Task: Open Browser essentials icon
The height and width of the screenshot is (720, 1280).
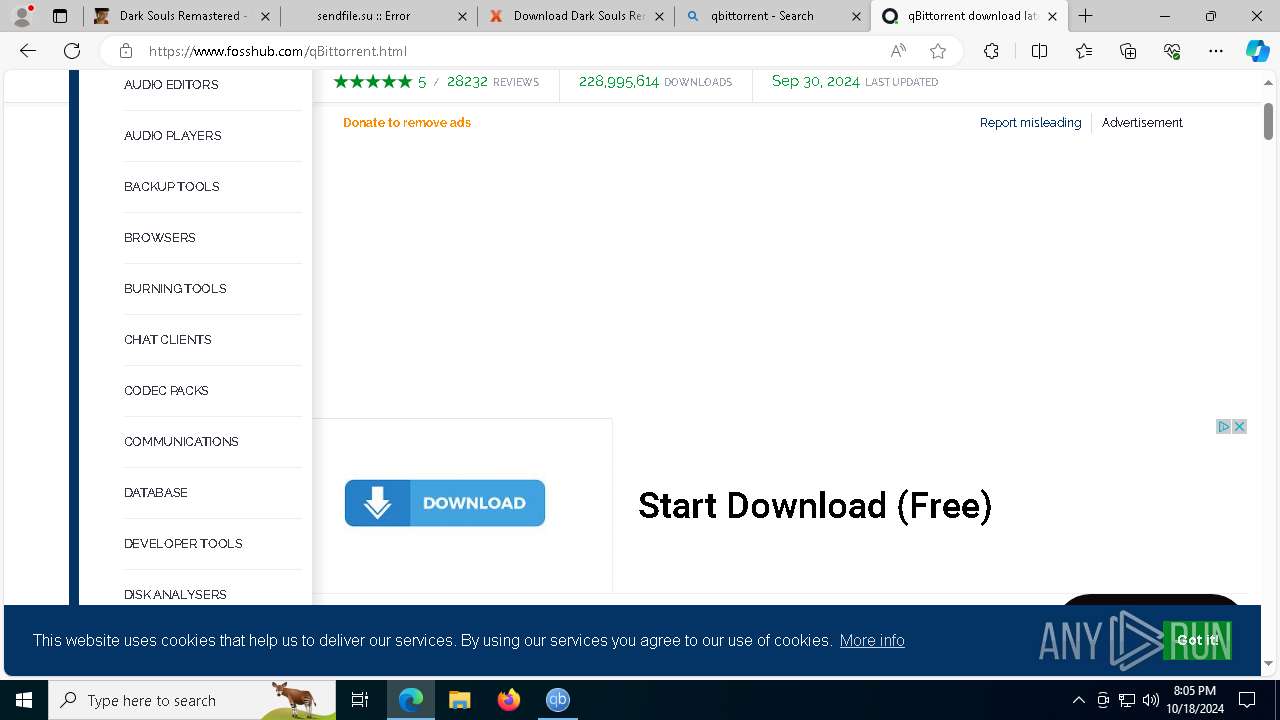Action: click(1172, 51)
